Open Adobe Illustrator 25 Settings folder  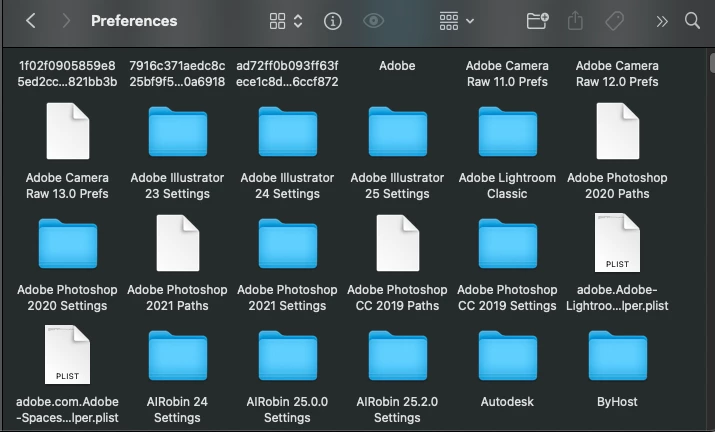pos(398,131)
